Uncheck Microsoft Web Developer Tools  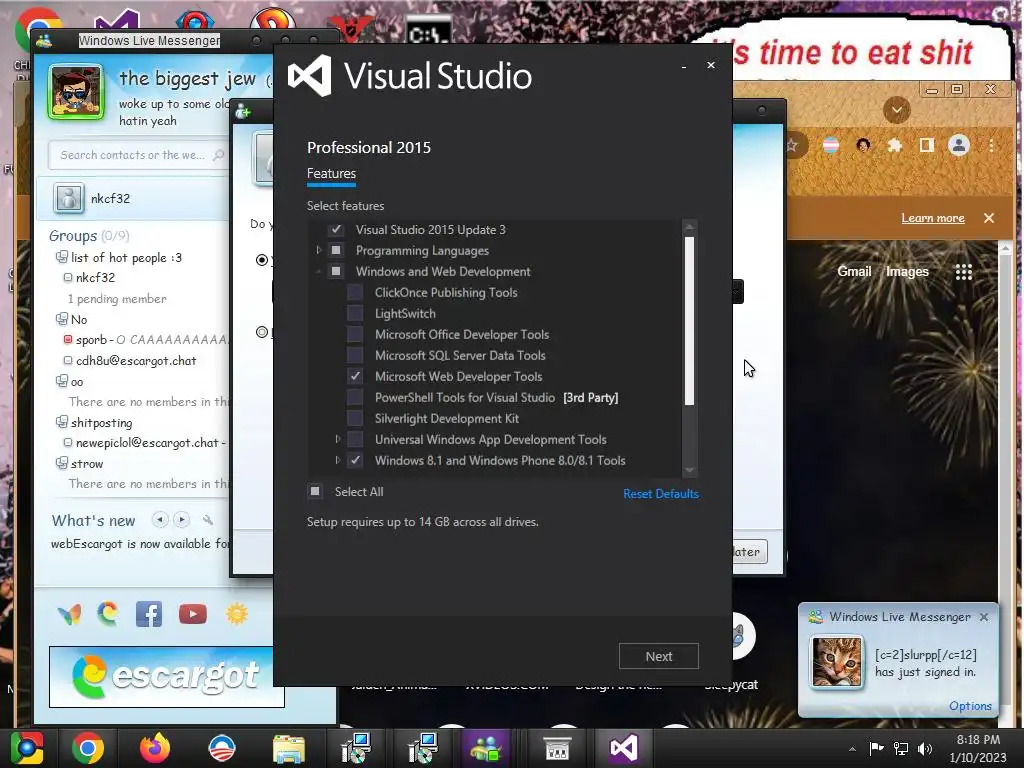[x=355, y=376]
